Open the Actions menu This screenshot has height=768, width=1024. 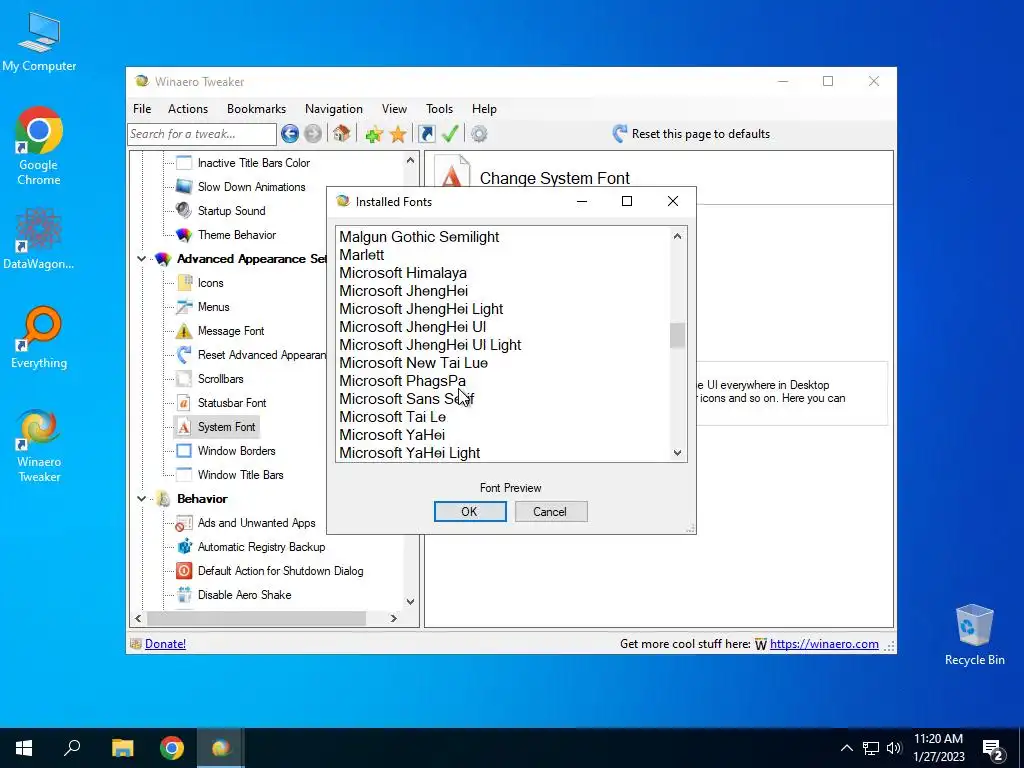[187, 109]
